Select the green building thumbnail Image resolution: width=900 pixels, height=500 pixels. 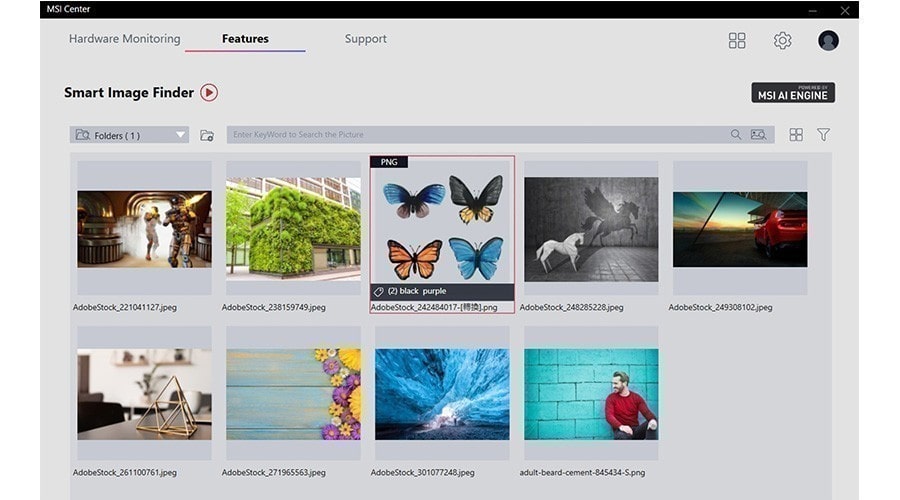pos(293,228)
